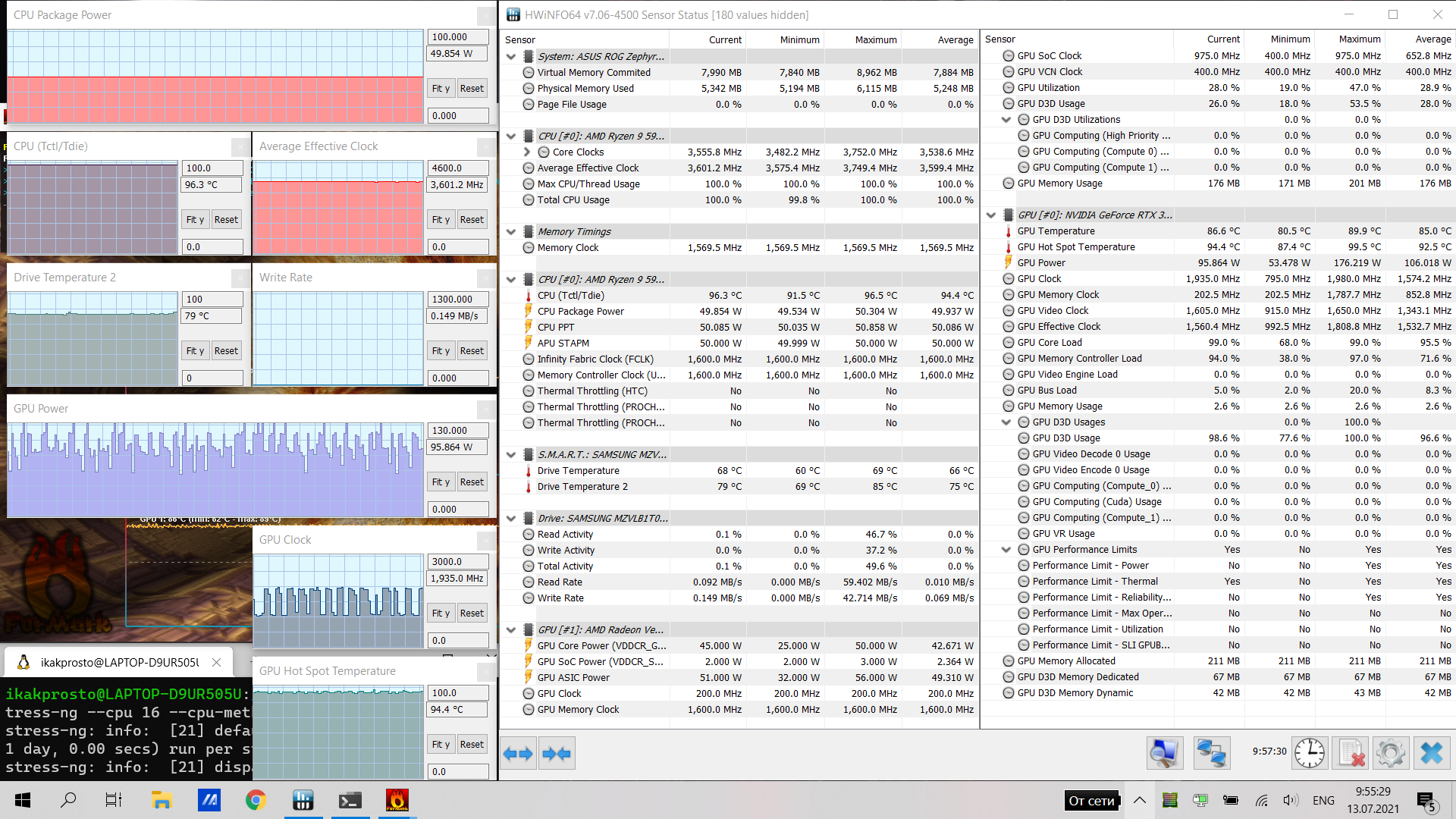
Task: Click Reset in GPU Clock graph
Action: coord(472,613)
